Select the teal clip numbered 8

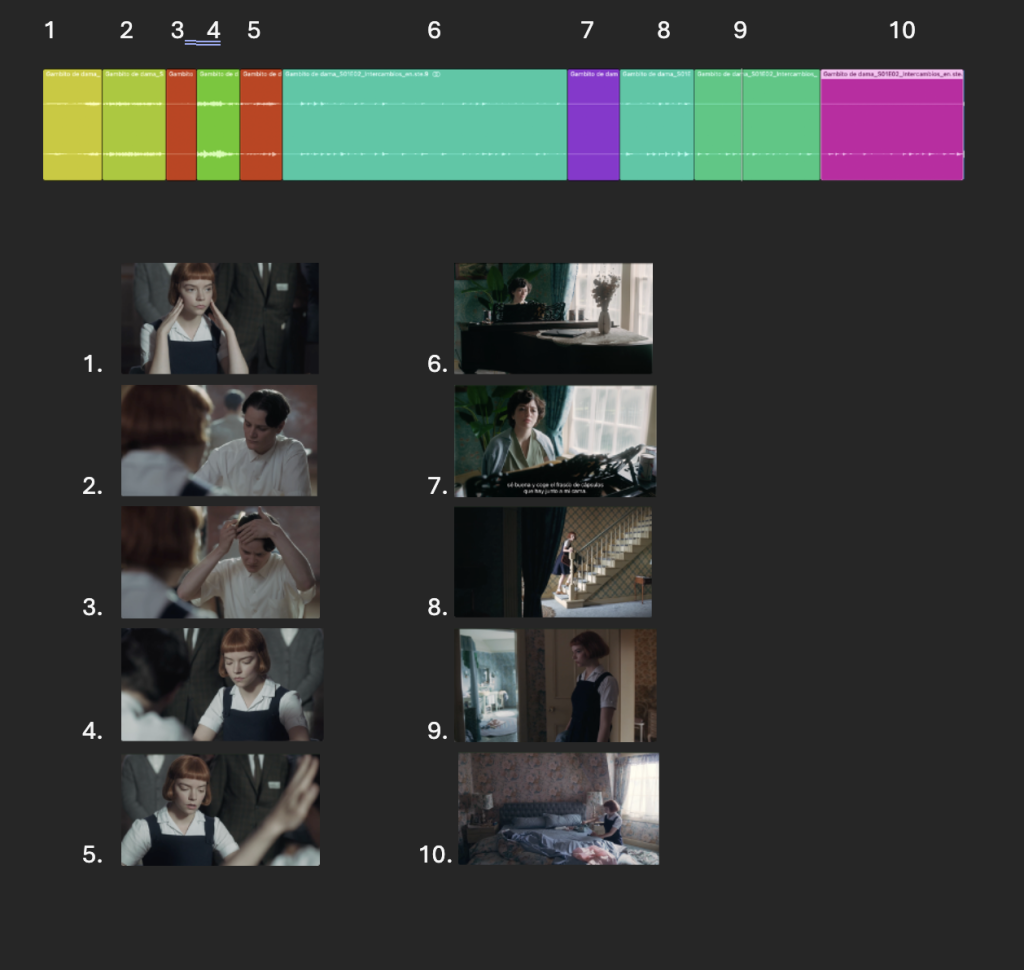[x=657, y=124]
